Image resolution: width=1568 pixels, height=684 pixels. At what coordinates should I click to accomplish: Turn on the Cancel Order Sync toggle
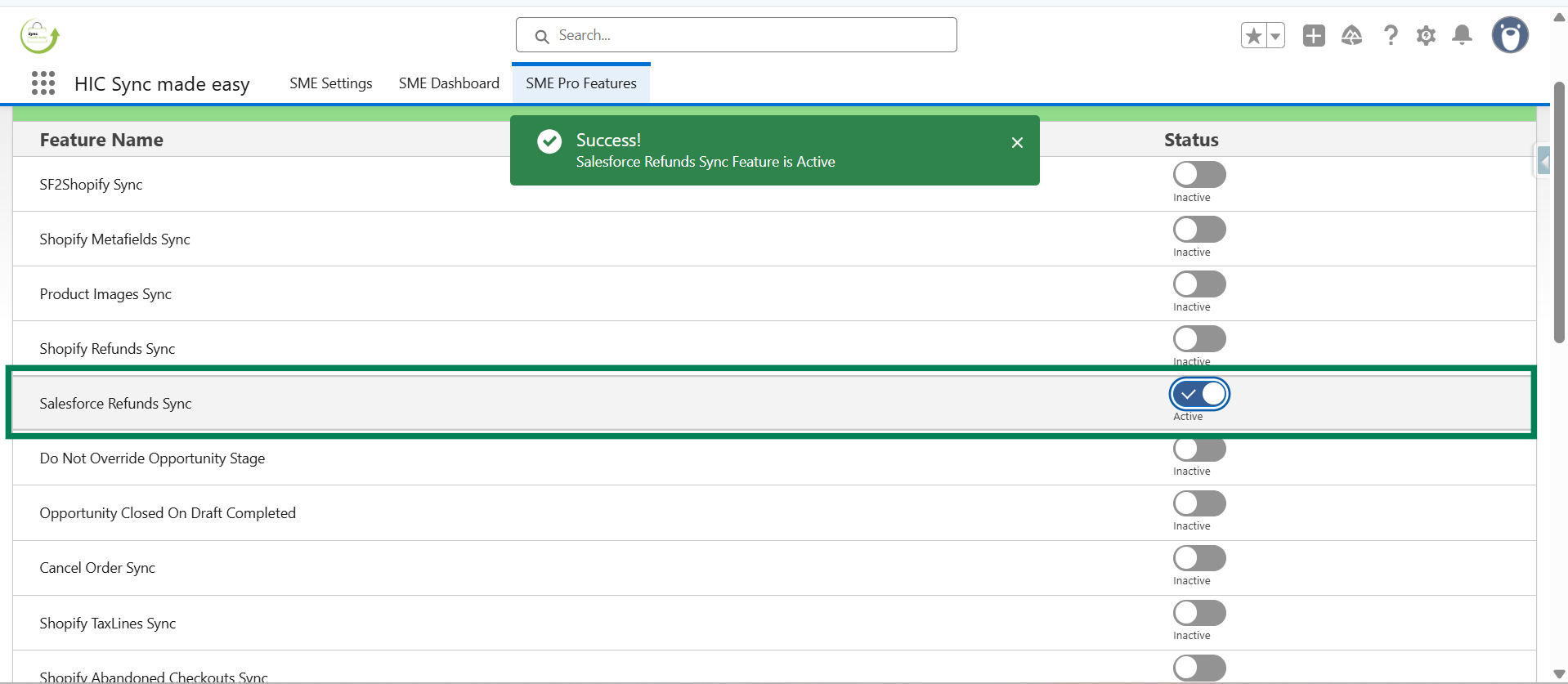coord(1199,558)
